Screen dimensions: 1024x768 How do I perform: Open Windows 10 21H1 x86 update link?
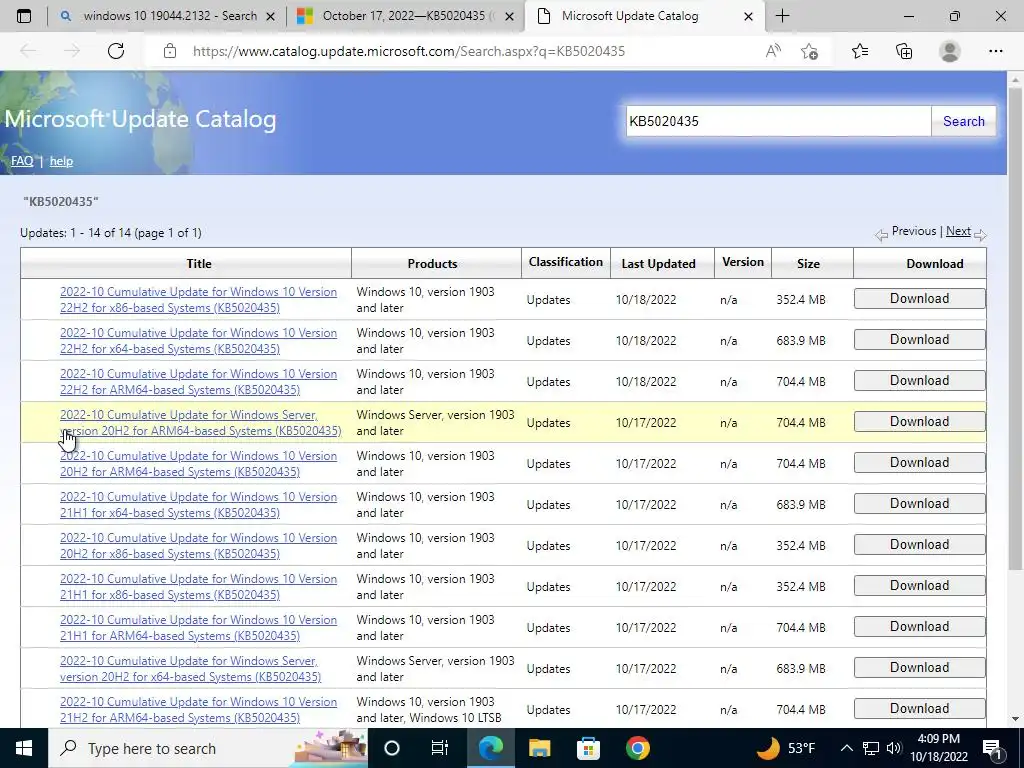[x=199, y=586]
